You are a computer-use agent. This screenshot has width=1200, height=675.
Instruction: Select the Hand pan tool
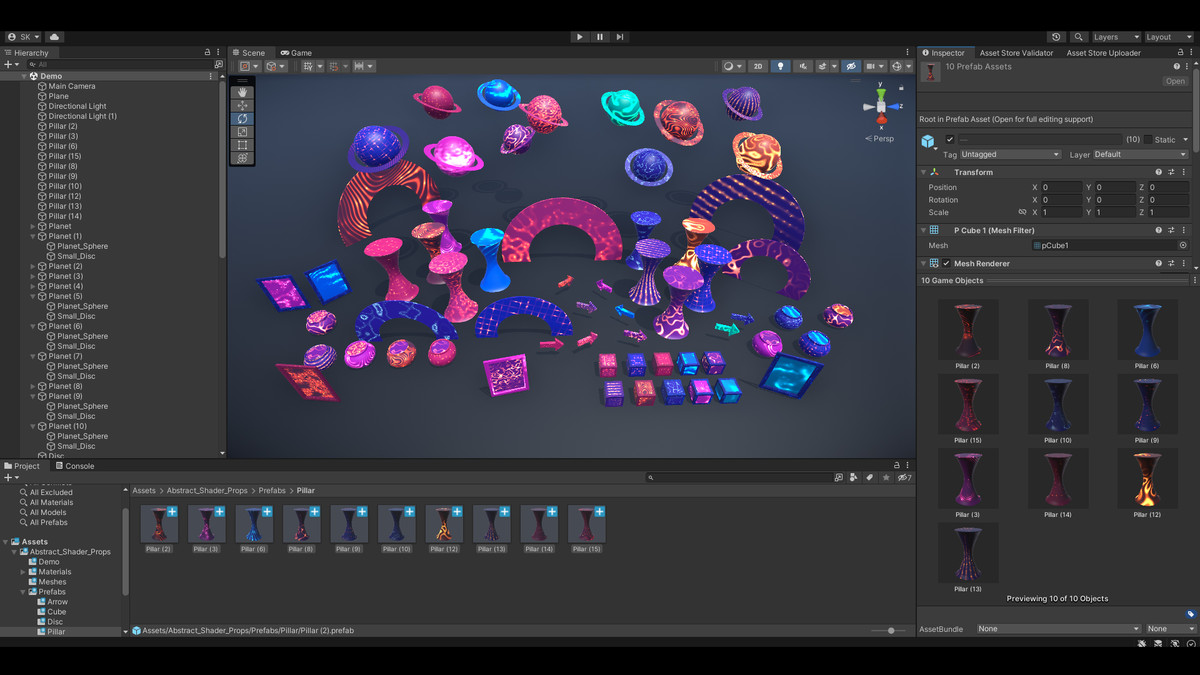(x=241, y=92)
